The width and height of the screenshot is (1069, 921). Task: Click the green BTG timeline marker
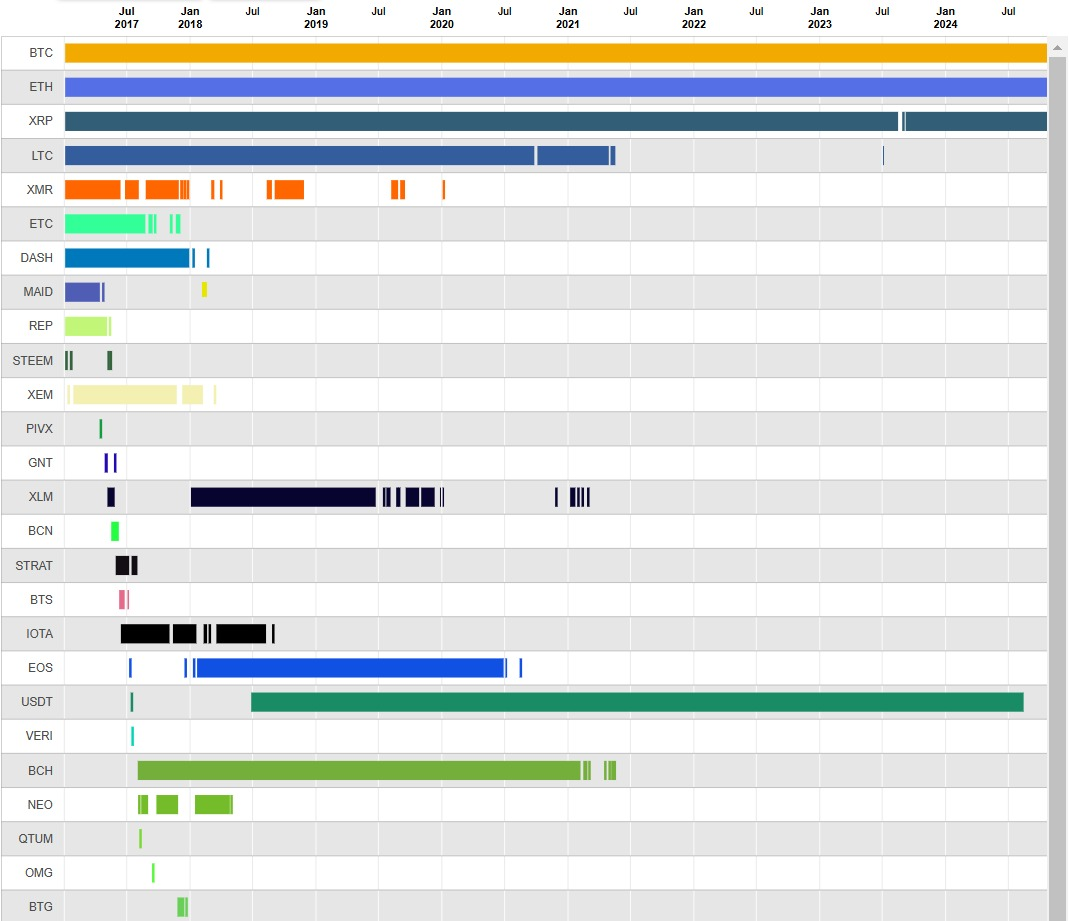pos(183,907)
